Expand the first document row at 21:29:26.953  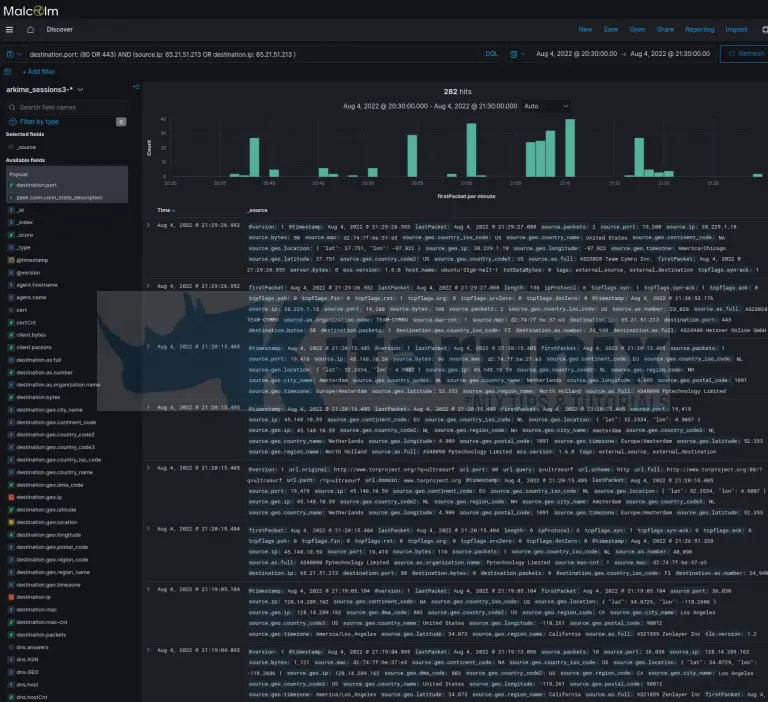point(149,227)
